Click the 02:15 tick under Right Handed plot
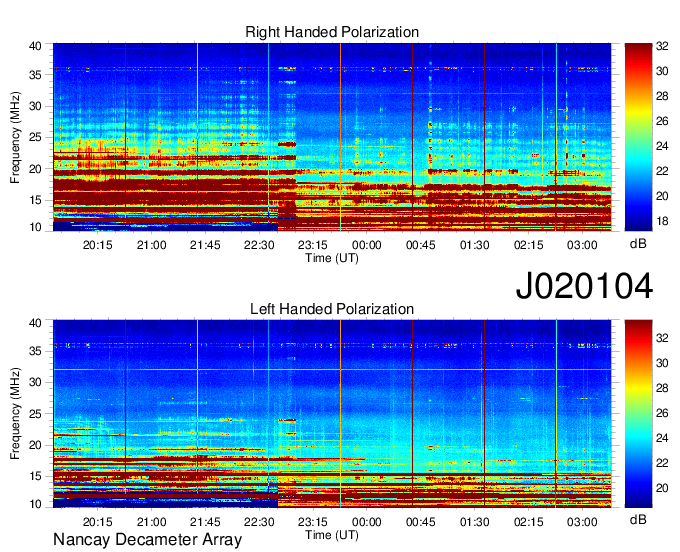Image resolution: width=680 pixels, height=552 pixels. [528, 245]
